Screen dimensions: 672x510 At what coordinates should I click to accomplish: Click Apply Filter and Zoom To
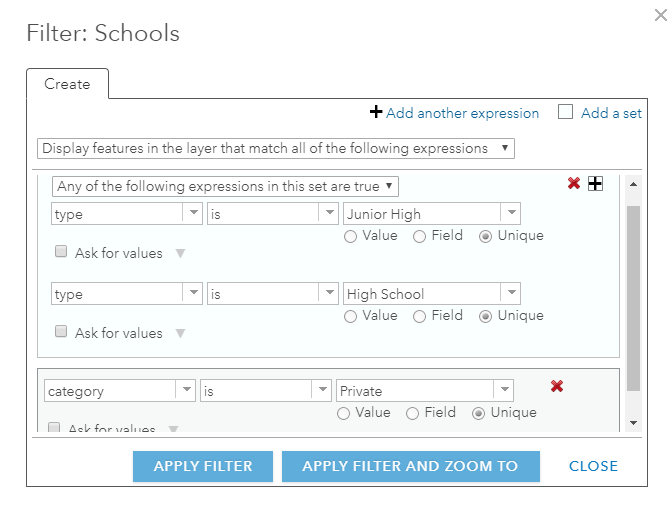tap(410, 466)
